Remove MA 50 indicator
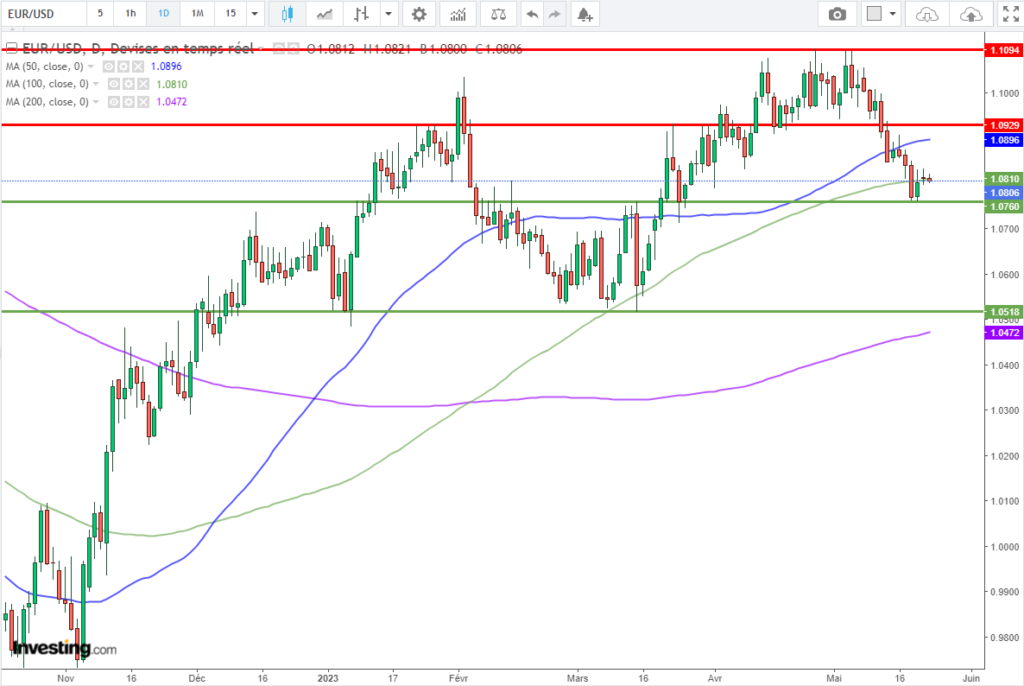 click(138, 66)
